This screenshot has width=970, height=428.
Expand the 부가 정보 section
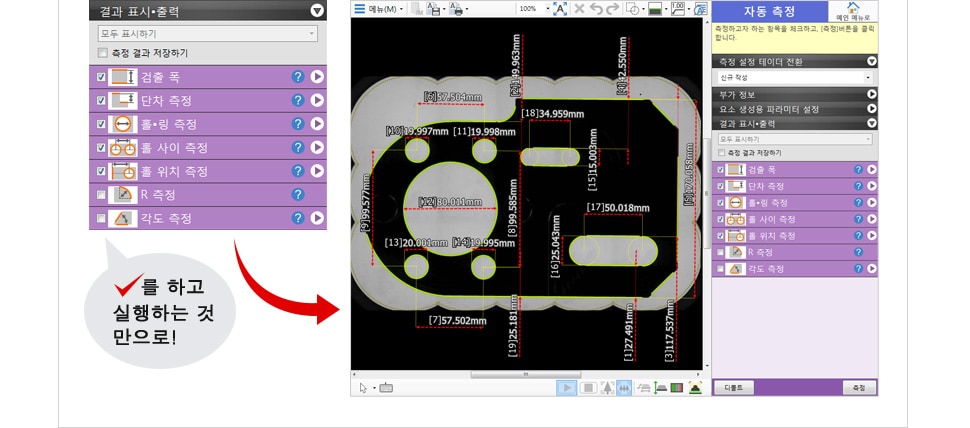pyautogui.click(x=871, y=94)
